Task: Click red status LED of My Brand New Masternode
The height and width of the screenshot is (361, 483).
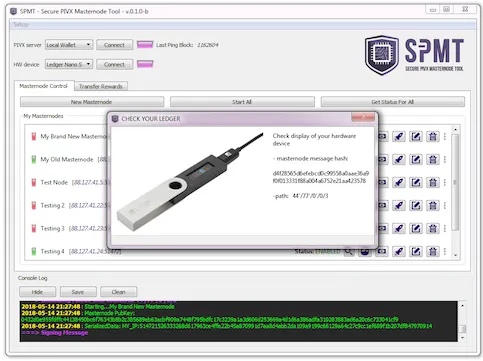Action: pyautogui.click(x=34, y=136)
